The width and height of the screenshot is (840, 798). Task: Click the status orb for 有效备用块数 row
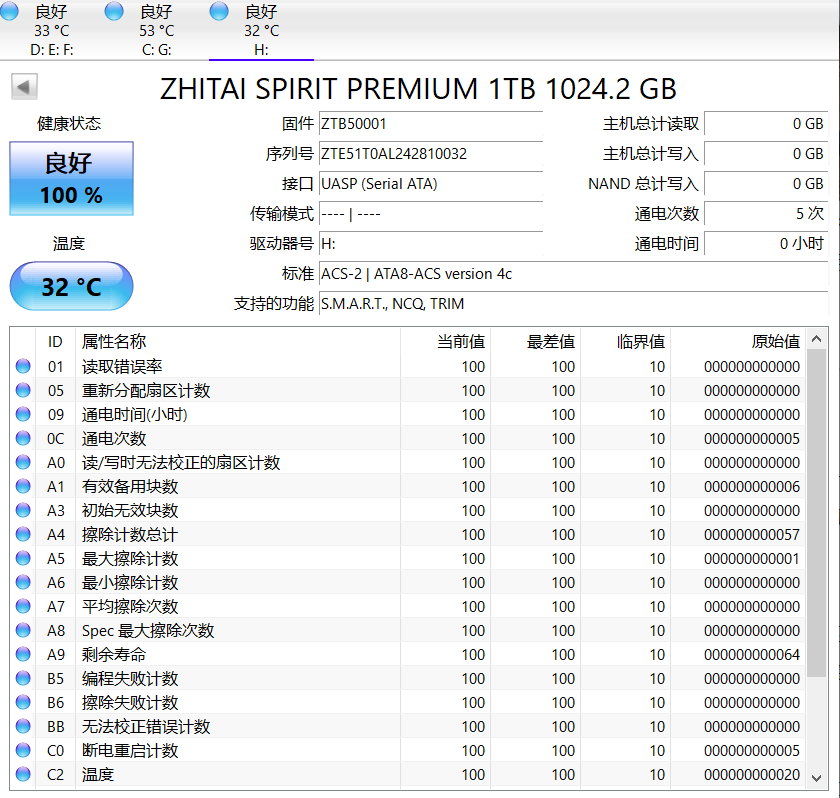click(23, 486)
